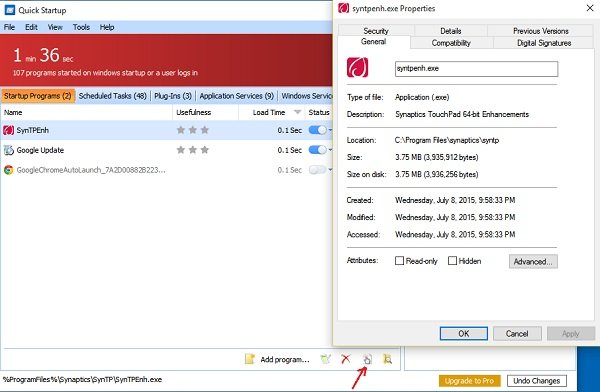Open the Edit menu
Image resolution: width=600 pixels, height=392 pixels.
pos(31,27)
